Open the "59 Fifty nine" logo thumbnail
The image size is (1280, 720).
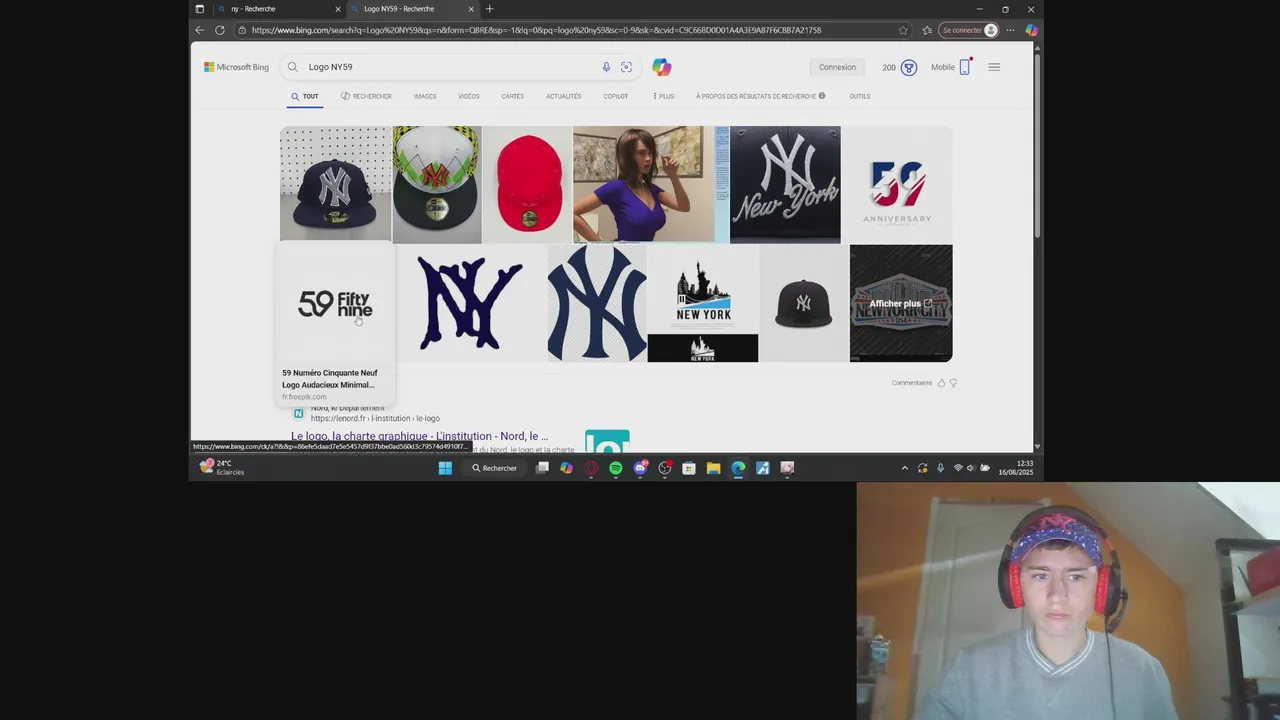[x=335, y=303]
